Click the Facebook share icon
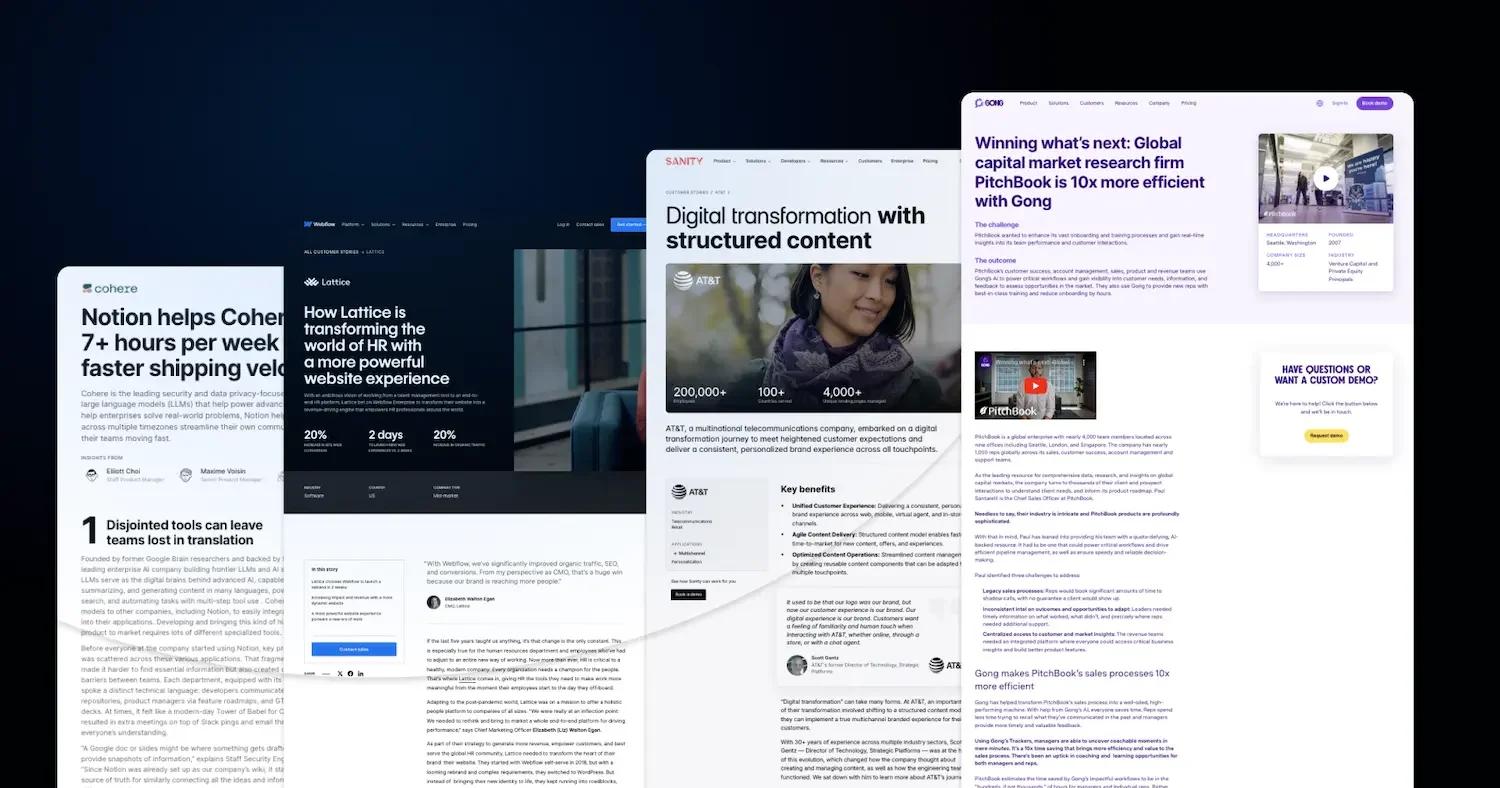 pyautogui.click(x=350, y=673)
